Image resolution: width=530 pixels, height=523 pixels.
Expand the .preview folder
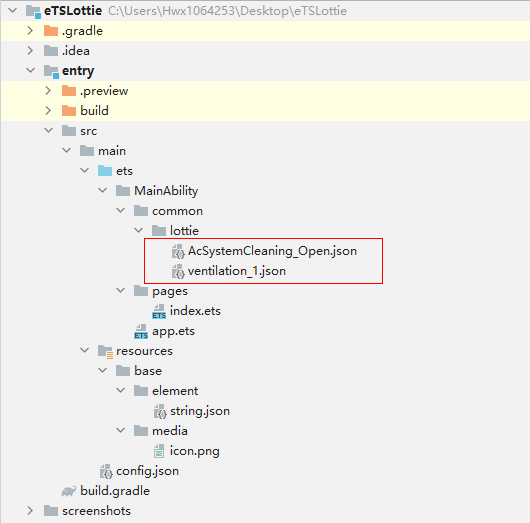(x=48, y=91)
